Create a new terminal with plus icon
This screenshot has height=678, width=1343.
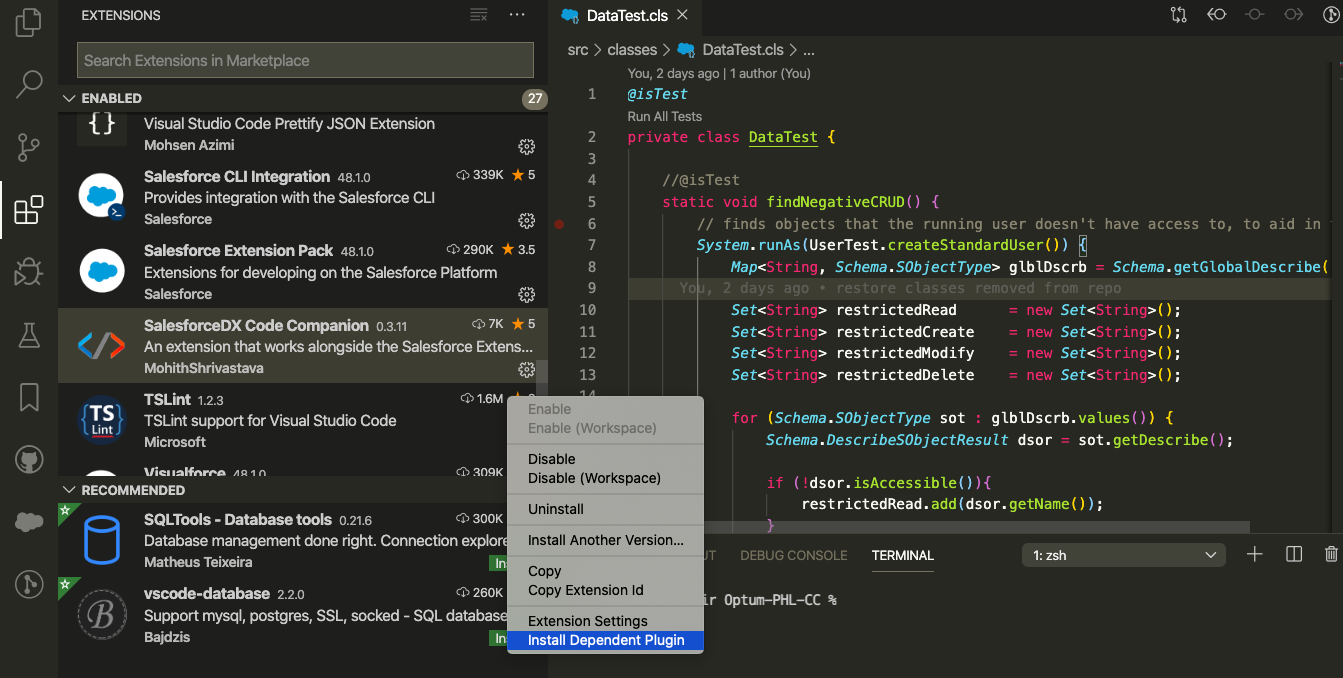pyautogui.click(x=1254, y=554)
